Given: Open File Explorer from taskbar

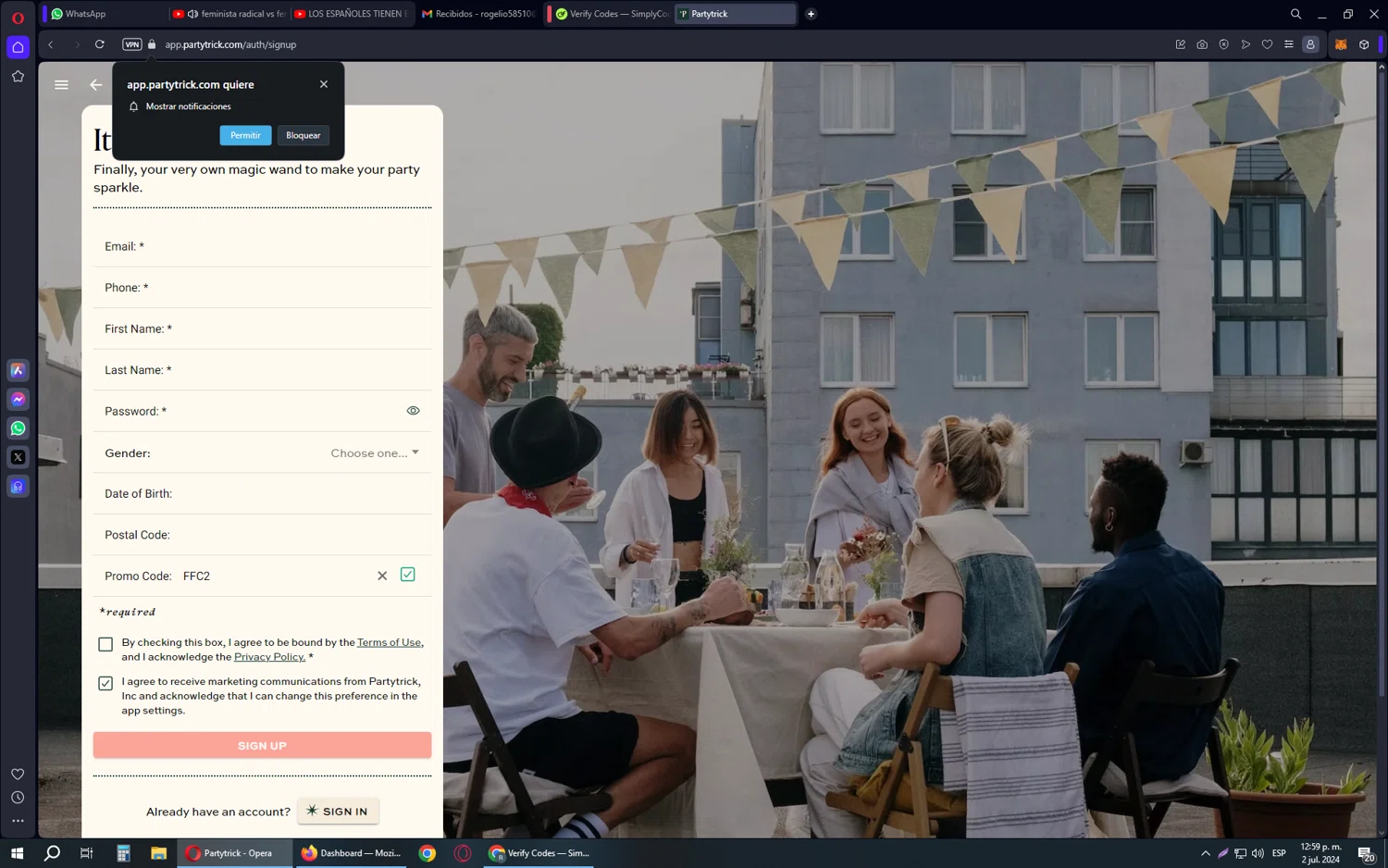Looking at the screenshot, I should click(158, 853).
